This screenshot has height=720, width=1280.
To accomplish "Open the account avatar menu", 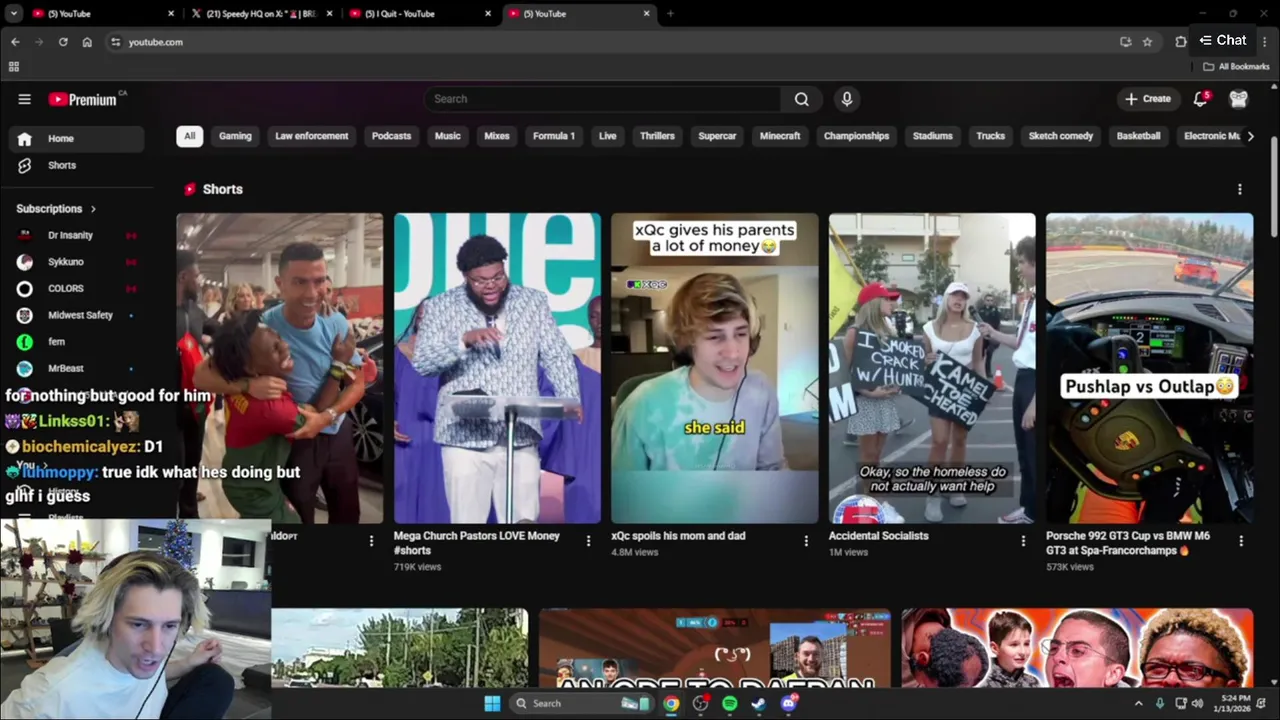I will tap(1239, 99).
